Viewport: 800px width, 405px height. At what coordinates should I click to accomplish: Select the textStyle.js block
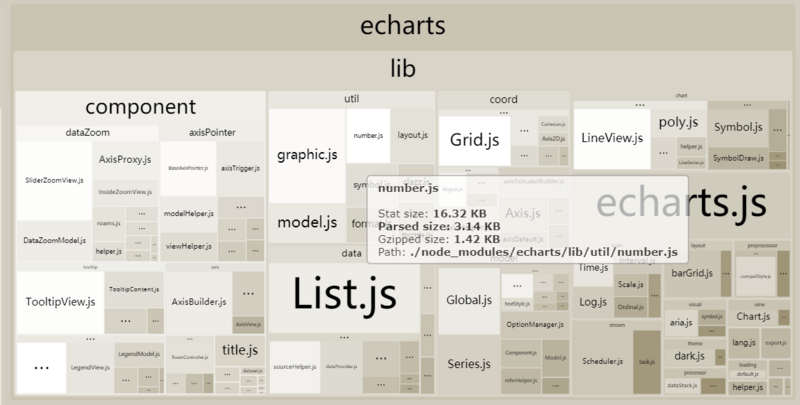(x=517, y=304)
